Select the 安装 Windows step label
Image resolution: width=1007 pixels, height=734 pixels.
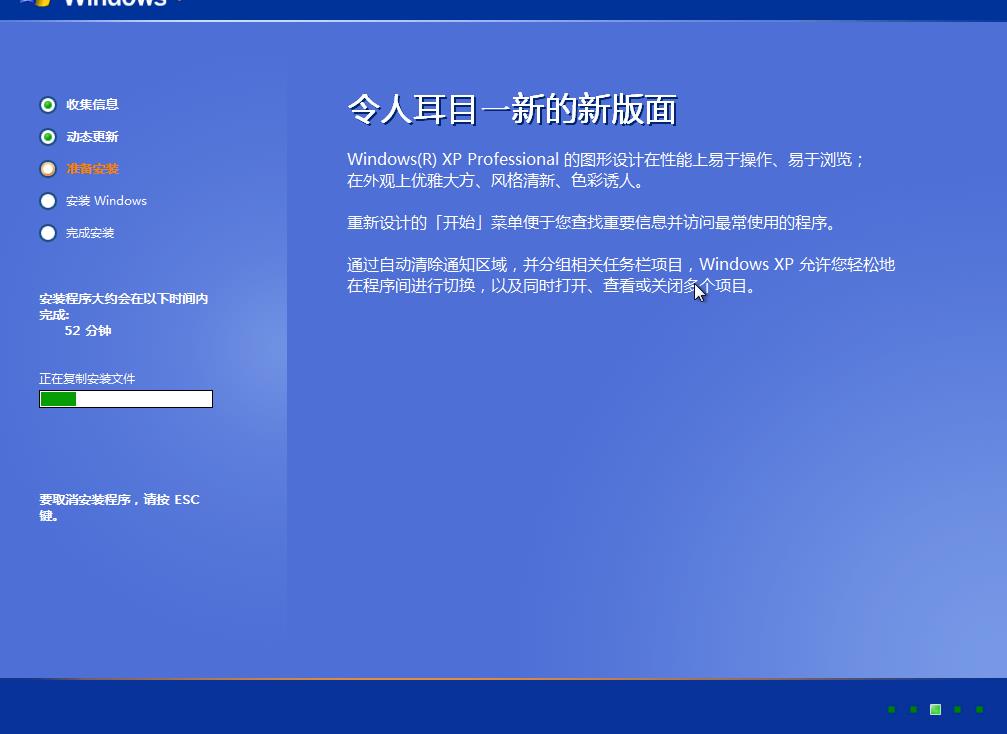(106, 201)
